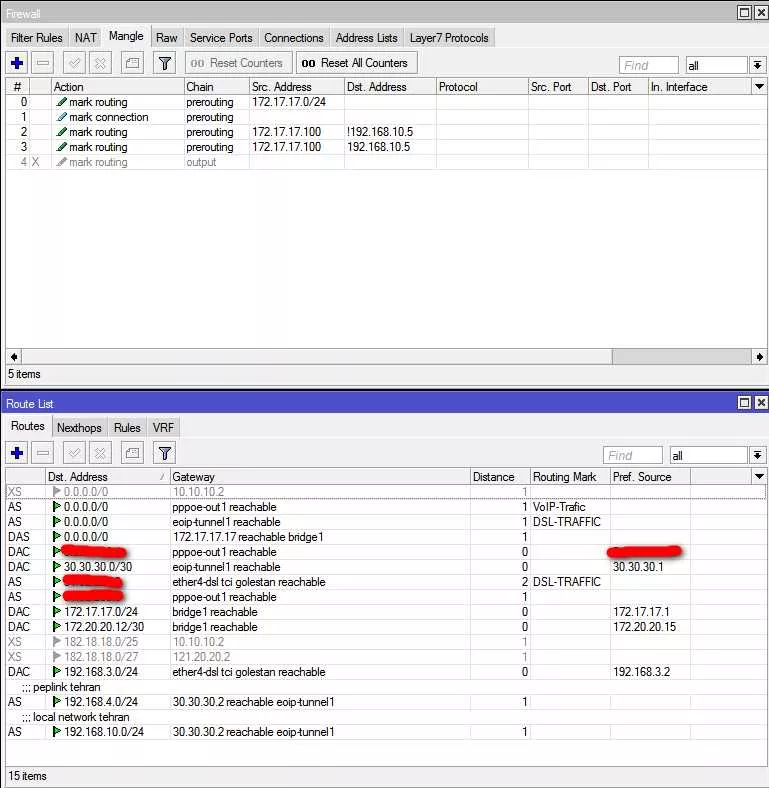This screenshot has height=788, width=769.
Task: Sort routes by Routing Mark column header
Action: (570, 476)
